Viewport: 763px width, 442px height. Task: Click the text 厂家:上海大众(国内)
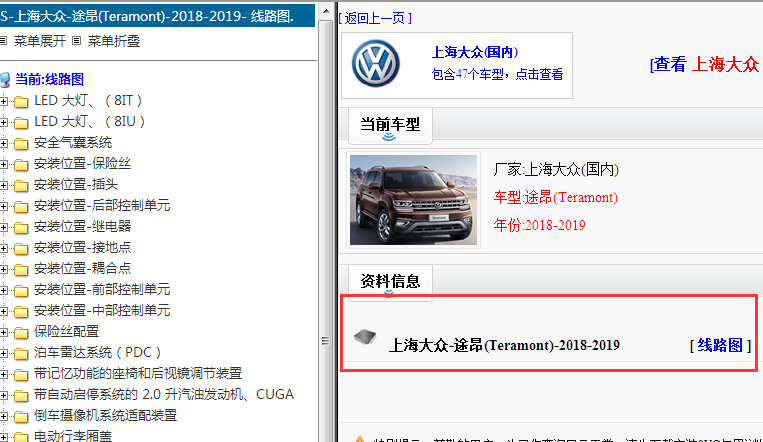(x=556, y=170)
